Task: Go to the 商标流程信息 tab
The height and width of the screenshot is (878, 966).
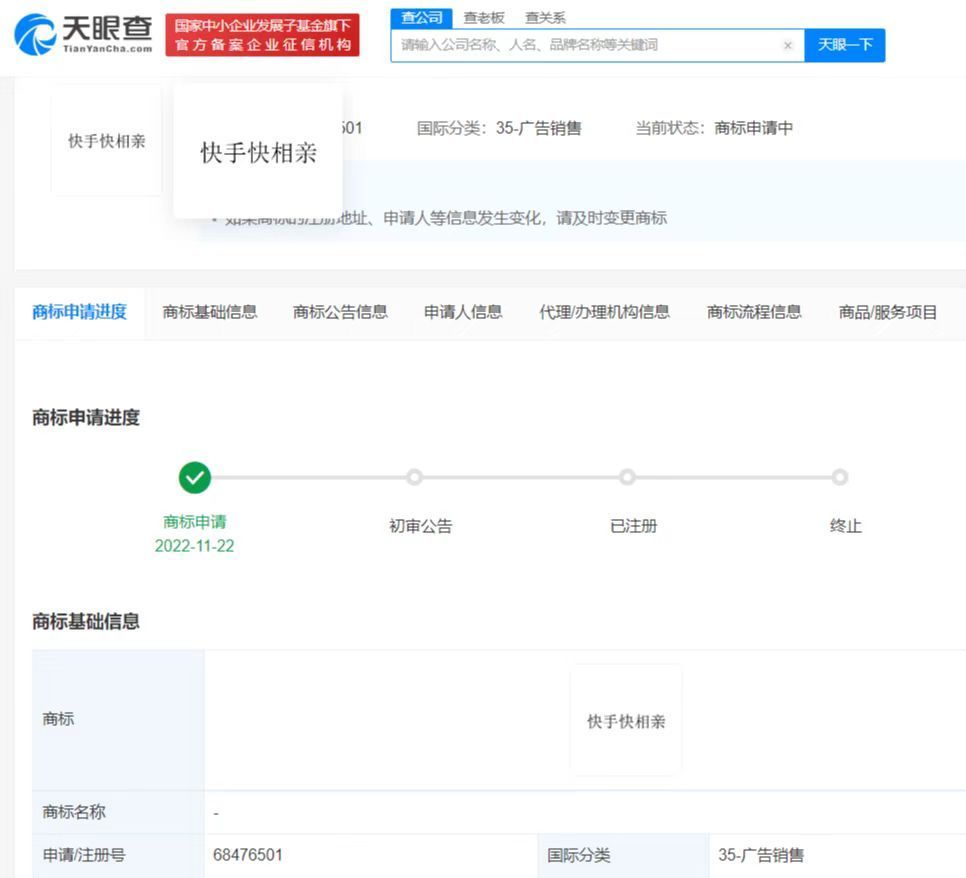Action: click(x=754, y=312)
